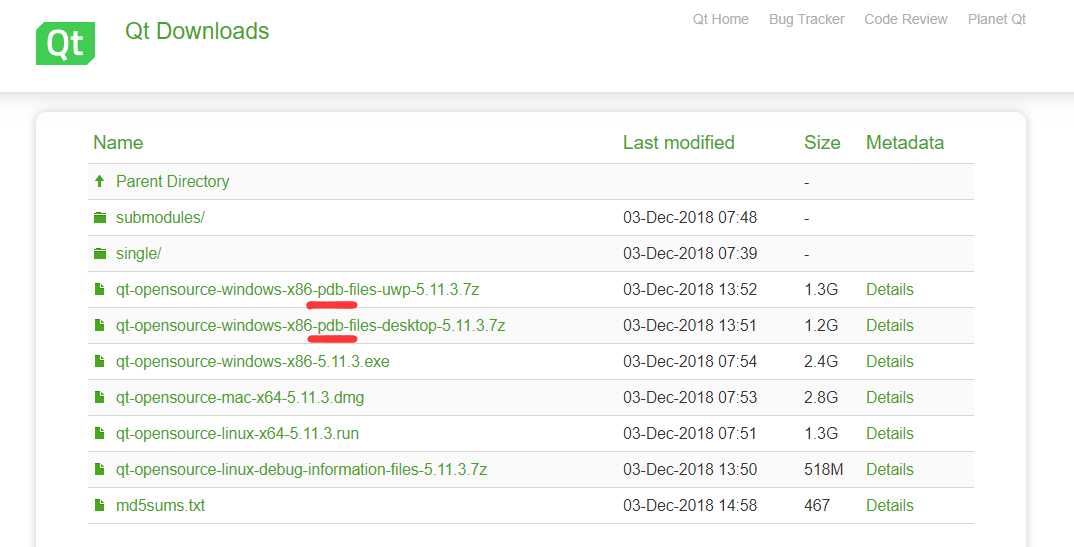Click file icon for windows-x86 exe
This screenshot has width=1074, height=547.
[100, 361]
